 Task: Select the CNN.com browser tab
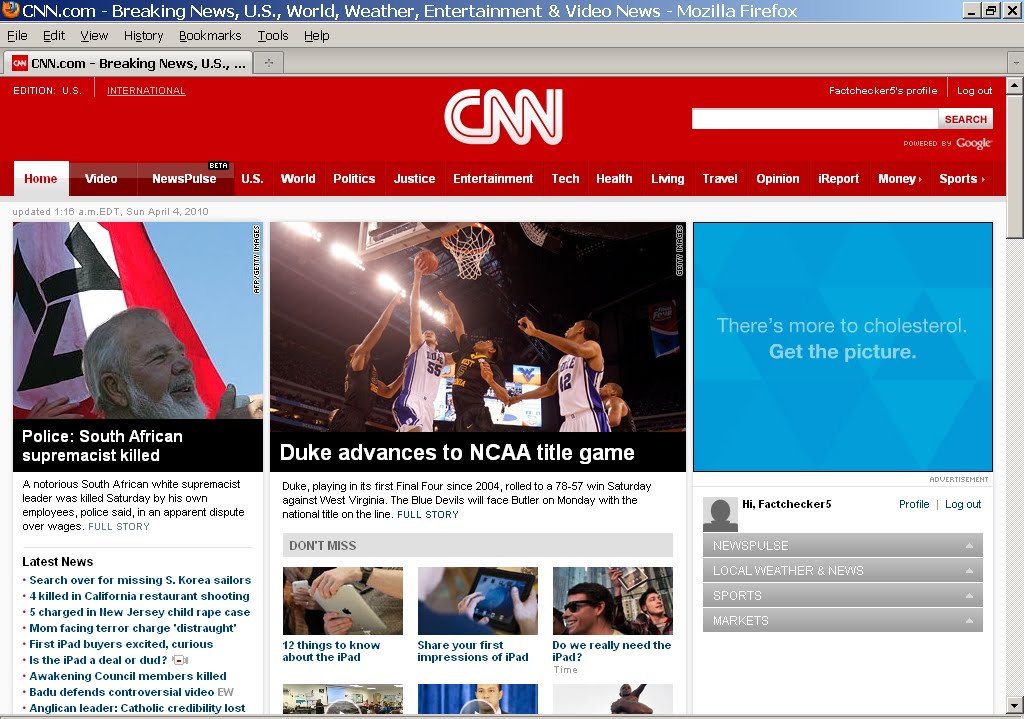tap(128, 63)
